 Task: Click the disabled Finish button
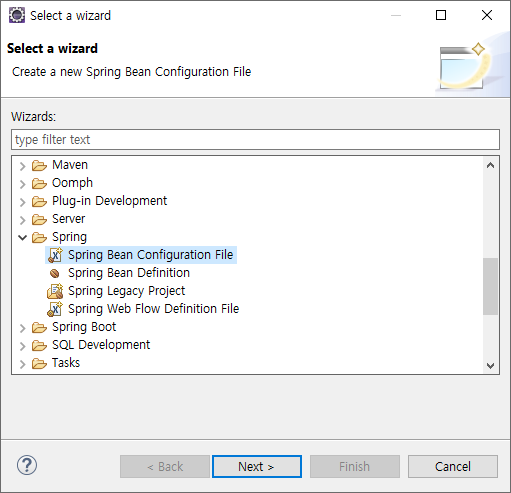click(355, 466)
